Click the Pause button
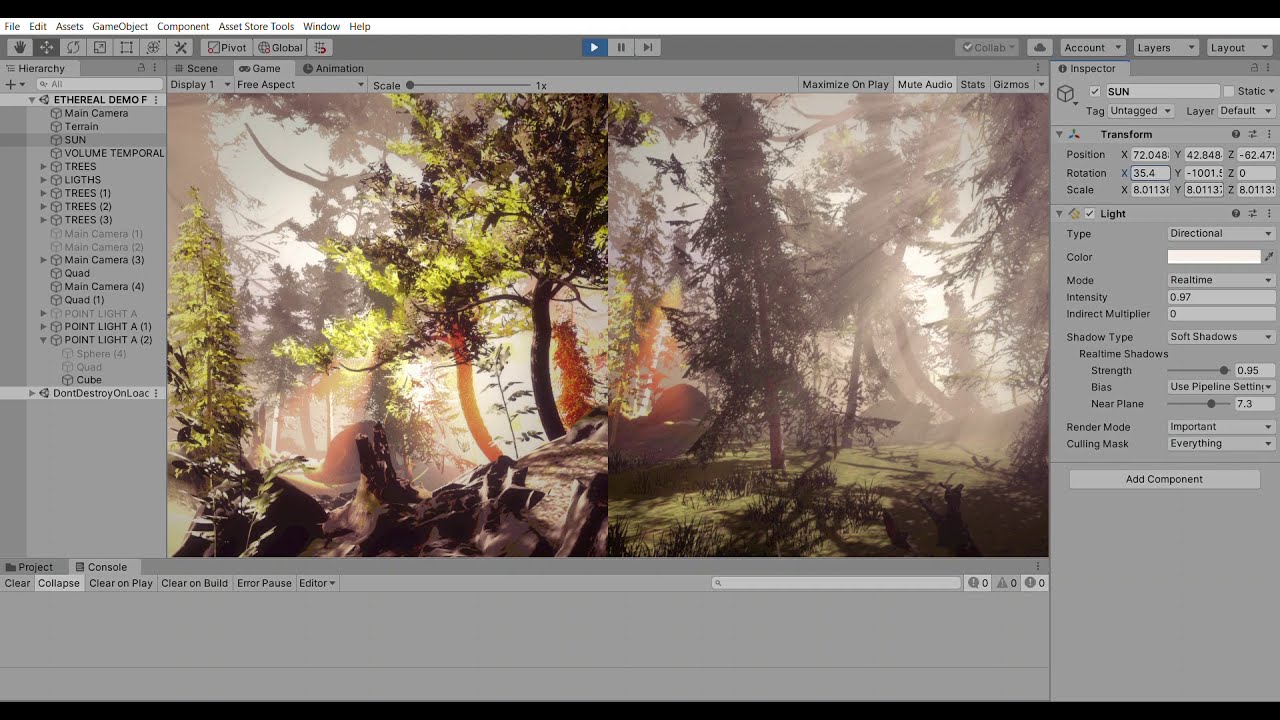Screen dimensions: 1280x720 (621, 47)
